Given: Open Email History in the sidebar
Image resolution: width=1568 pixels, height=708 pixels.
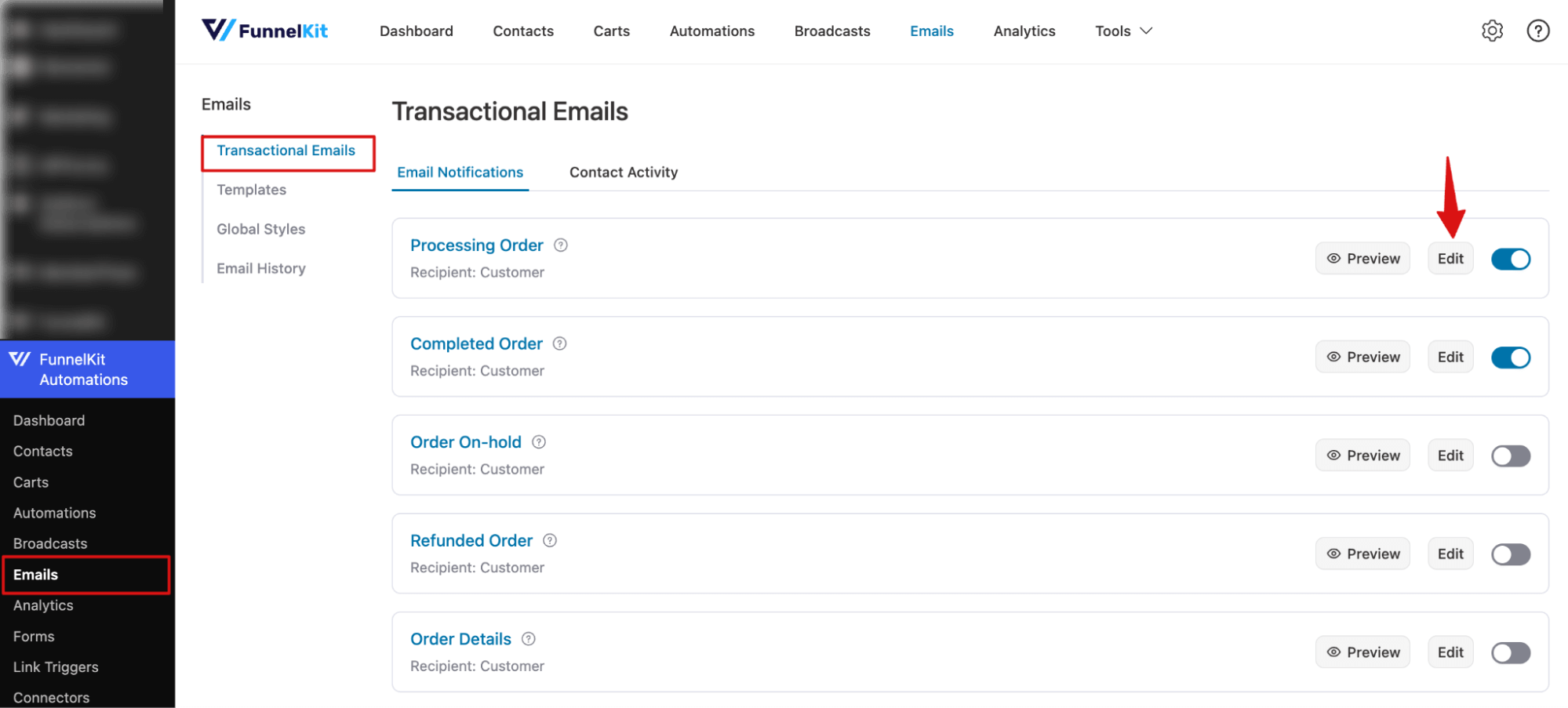Looking at the screenshot, I should [260, 267].
